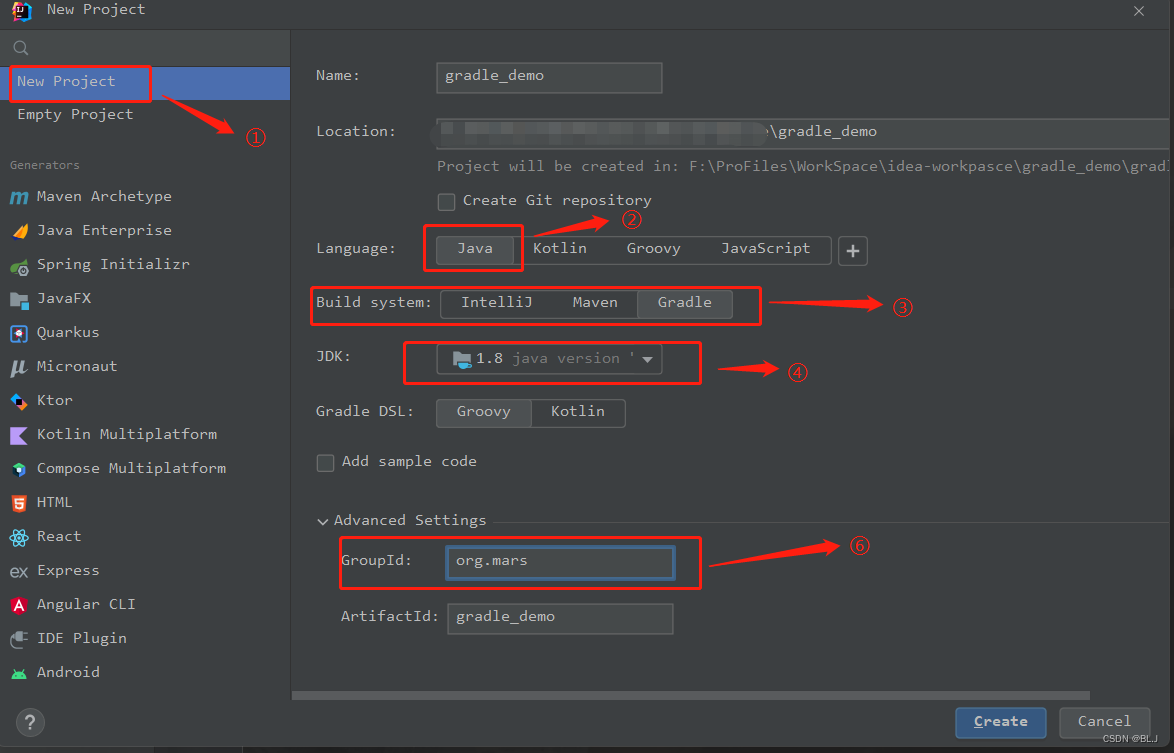Viewport: 1174px width, 753px height.
Task: Click the Angular CLI icon
Action: point(19,605)
